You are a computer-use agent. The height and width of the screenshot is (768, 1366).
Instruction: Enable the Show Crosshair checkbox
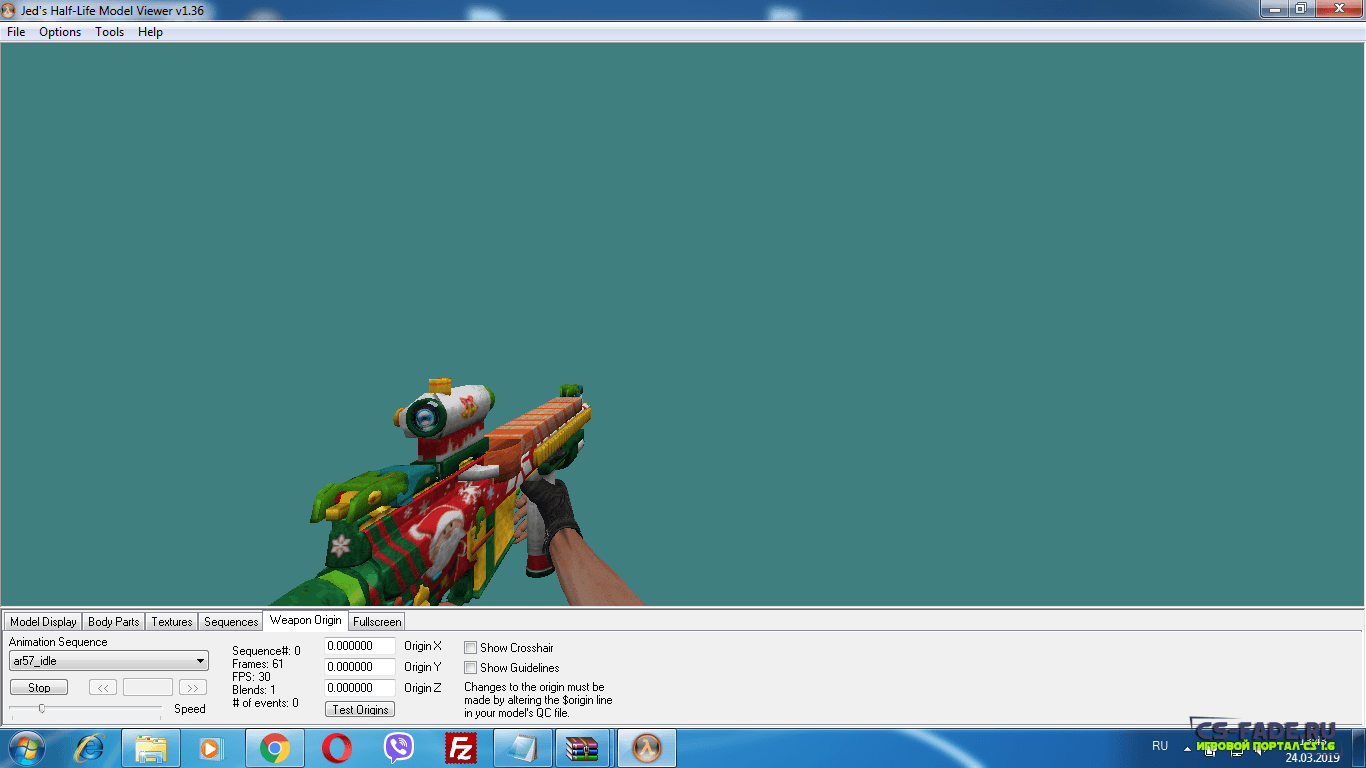click(x=470, y=648)
